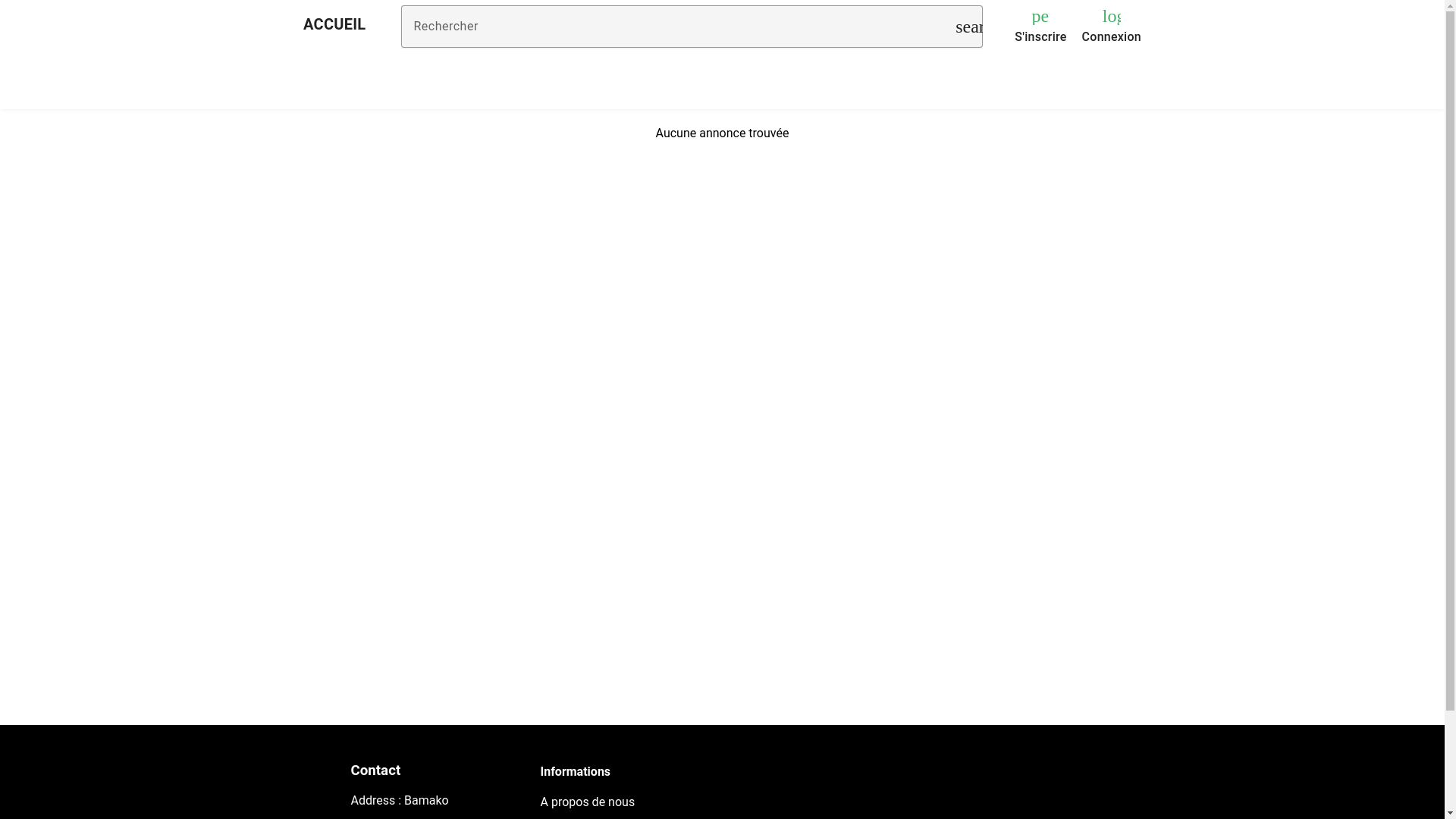Click the search icon in search bar
The height and width of the screenshot is (819, 1456).
pyautogui.click(x=968, y=27)
